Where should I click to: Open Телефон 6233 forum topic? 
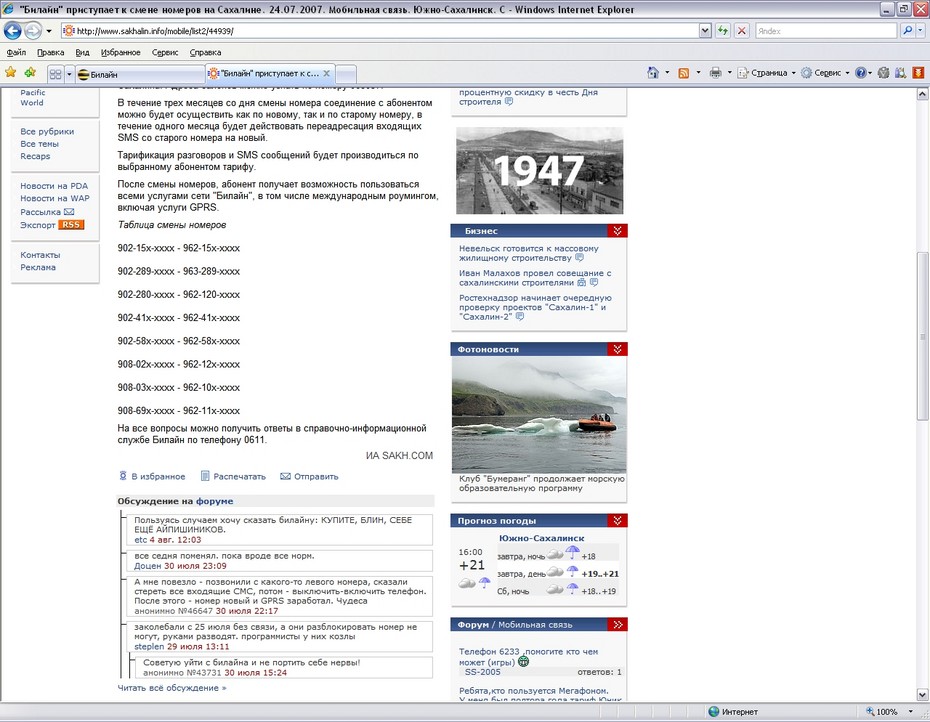tap(528, 657)
